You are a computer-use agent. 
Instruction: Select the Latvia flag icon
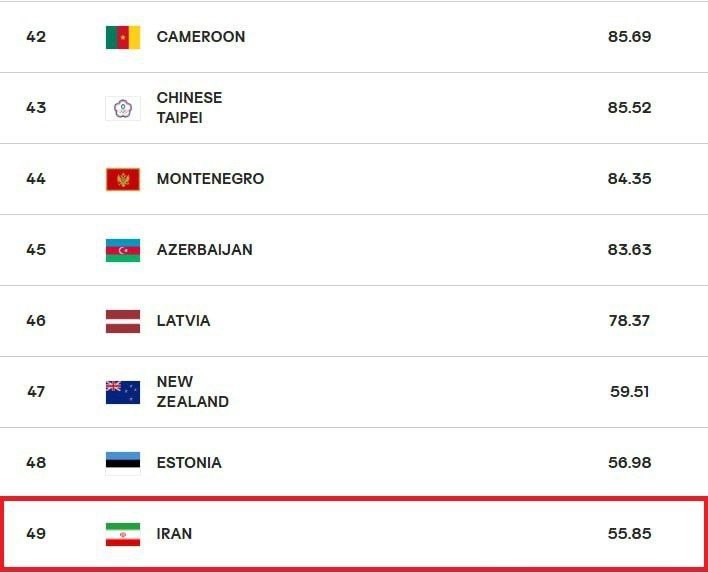pos(123,321)
